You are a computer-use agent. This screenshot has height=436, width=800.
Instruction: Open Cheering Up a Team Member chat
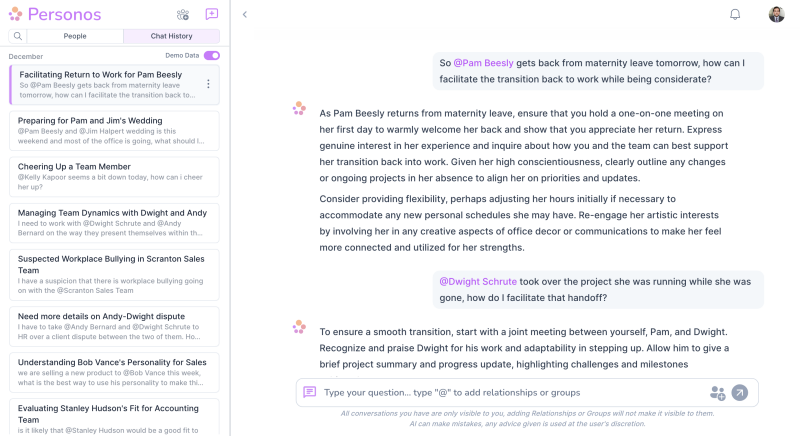[x=114, y=177]
